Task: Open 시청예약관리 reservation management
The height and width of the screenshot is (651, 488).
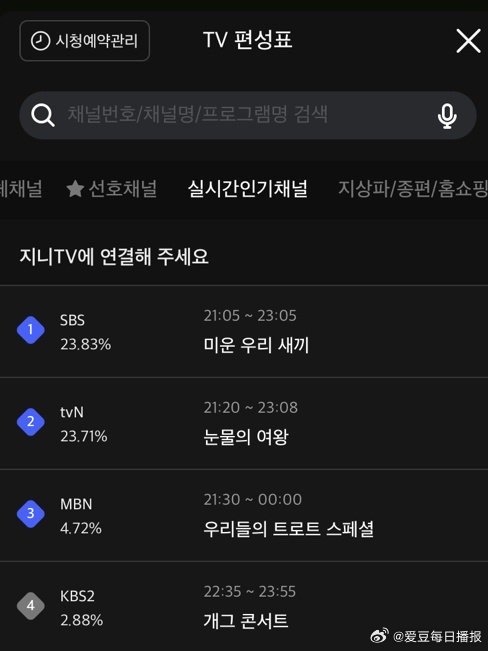Action: pyautogui.click(x=85, y=41)
